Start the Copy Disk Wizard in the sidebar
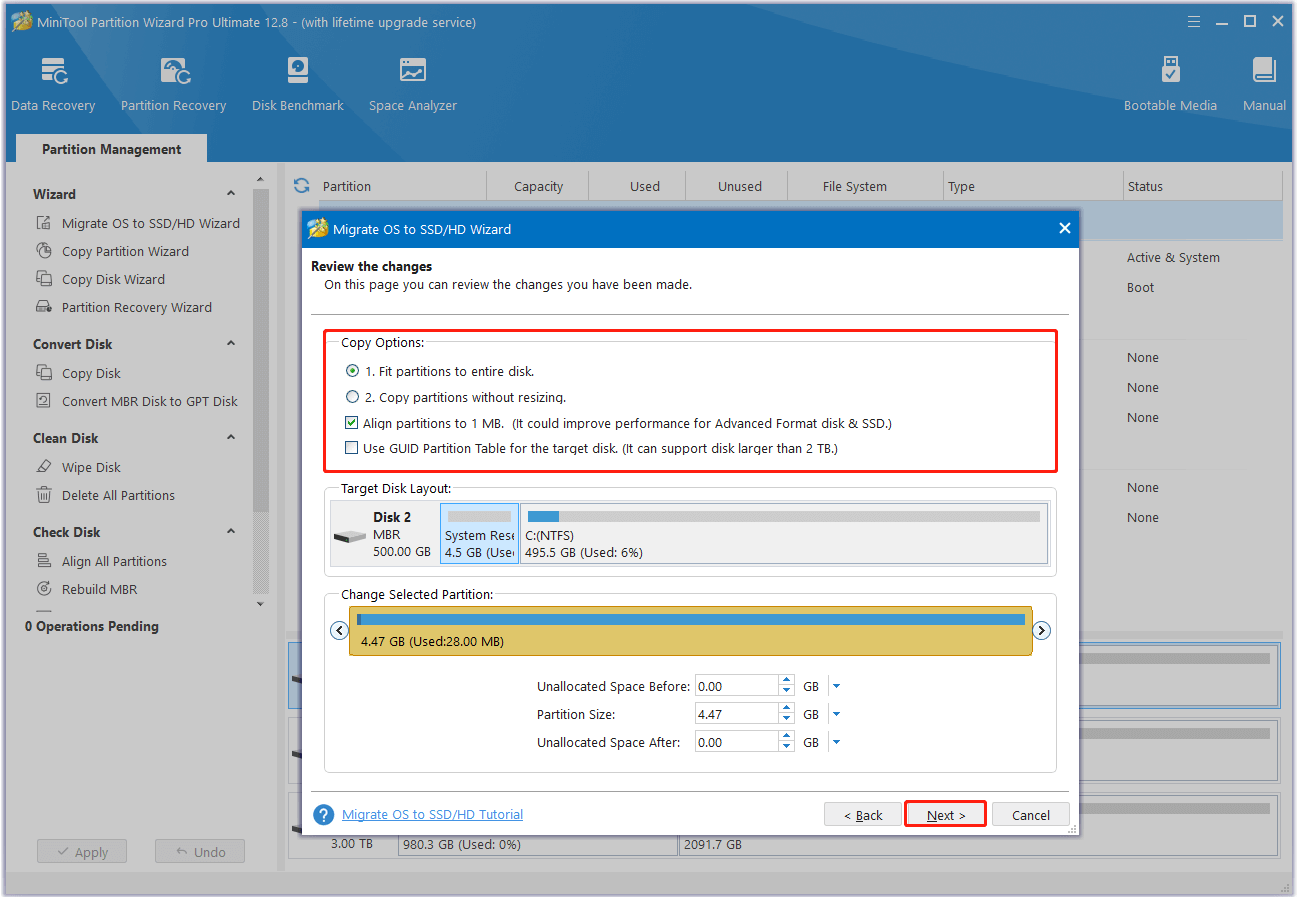 [x=100, y=279]
